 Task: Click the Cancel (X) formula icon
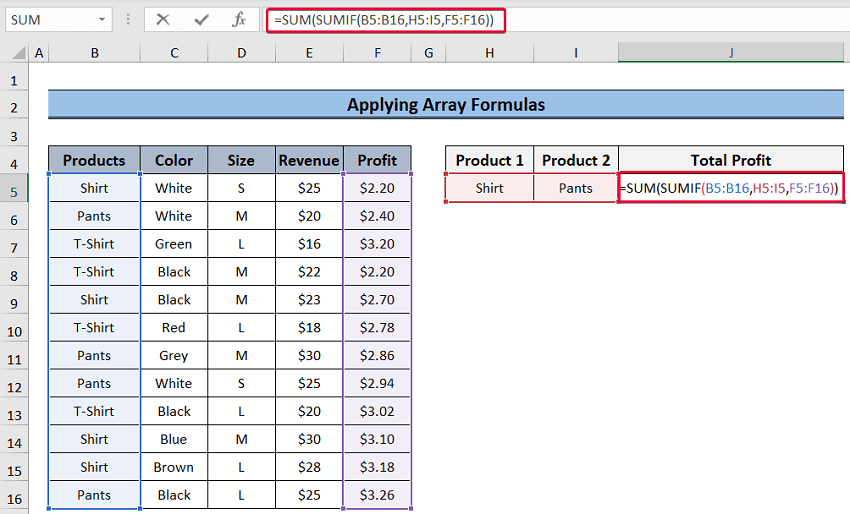tap(163, 19)
